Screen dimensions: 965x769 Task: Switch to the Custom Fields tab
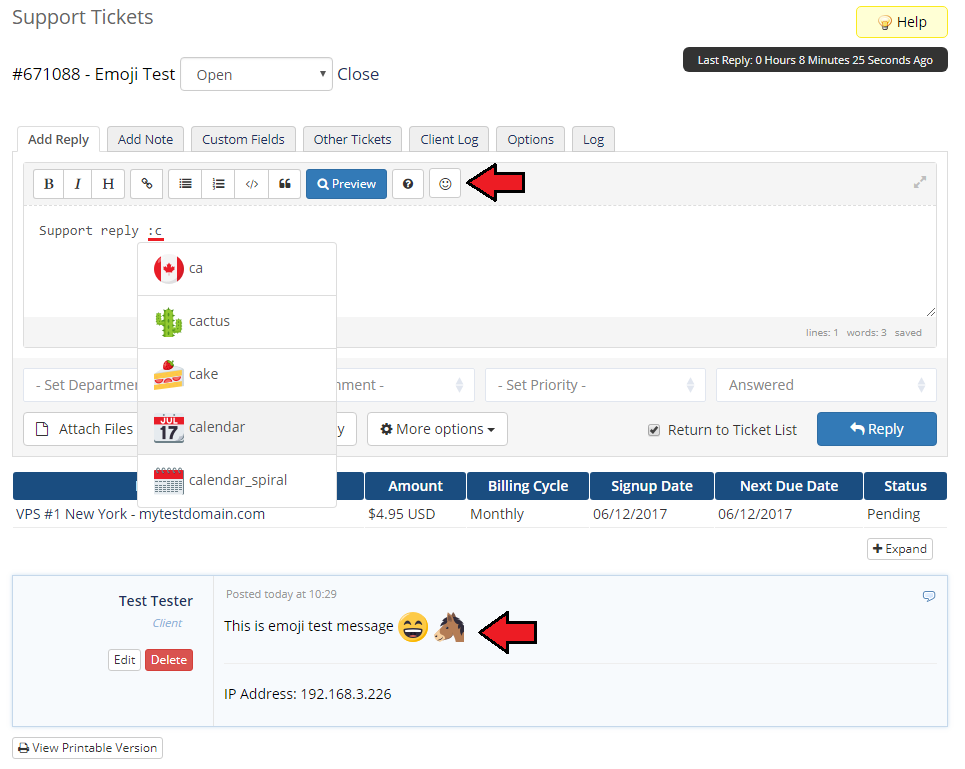point(243,140)
